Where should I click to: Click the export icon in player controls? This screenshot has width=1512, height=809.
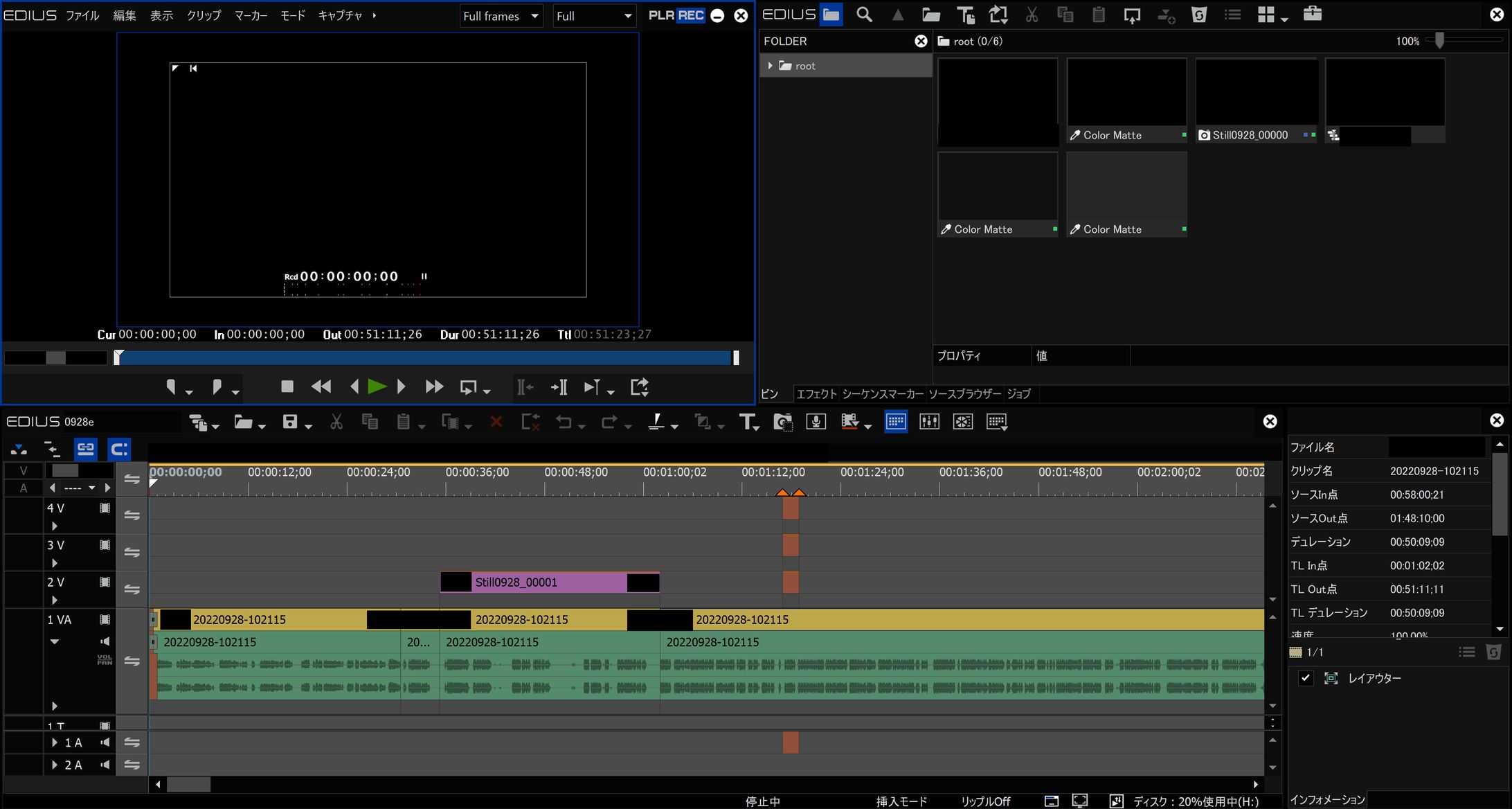639,387
